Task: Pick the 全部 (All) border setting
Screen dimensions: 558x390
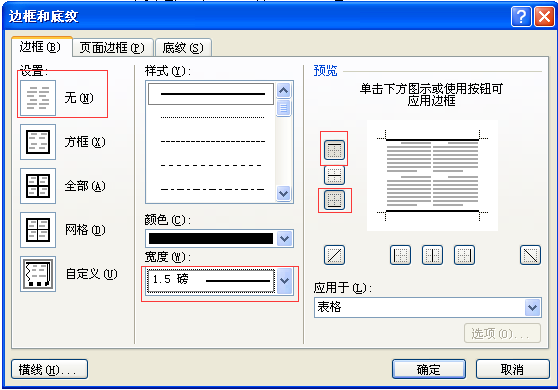Action: tap(38, 186)
